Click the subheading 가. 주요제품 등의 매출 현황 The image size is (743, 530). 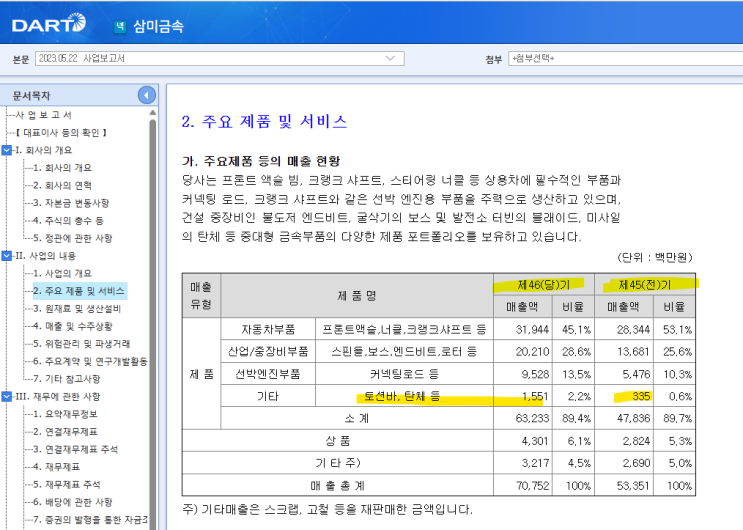coord(261,161)
